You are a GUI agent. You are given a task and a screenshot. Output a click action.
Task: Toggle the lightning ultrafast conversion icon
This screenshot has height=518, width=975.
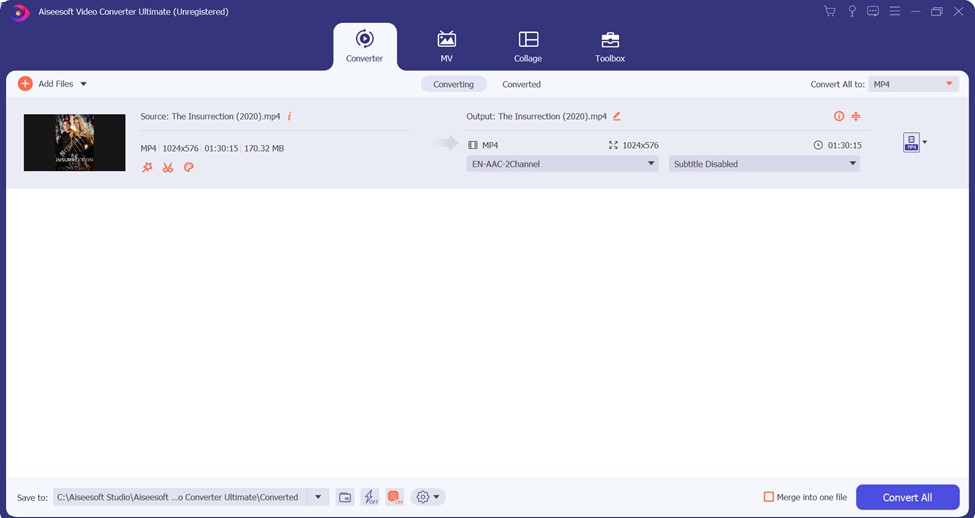pyautogui.click(x=370, y=497)
